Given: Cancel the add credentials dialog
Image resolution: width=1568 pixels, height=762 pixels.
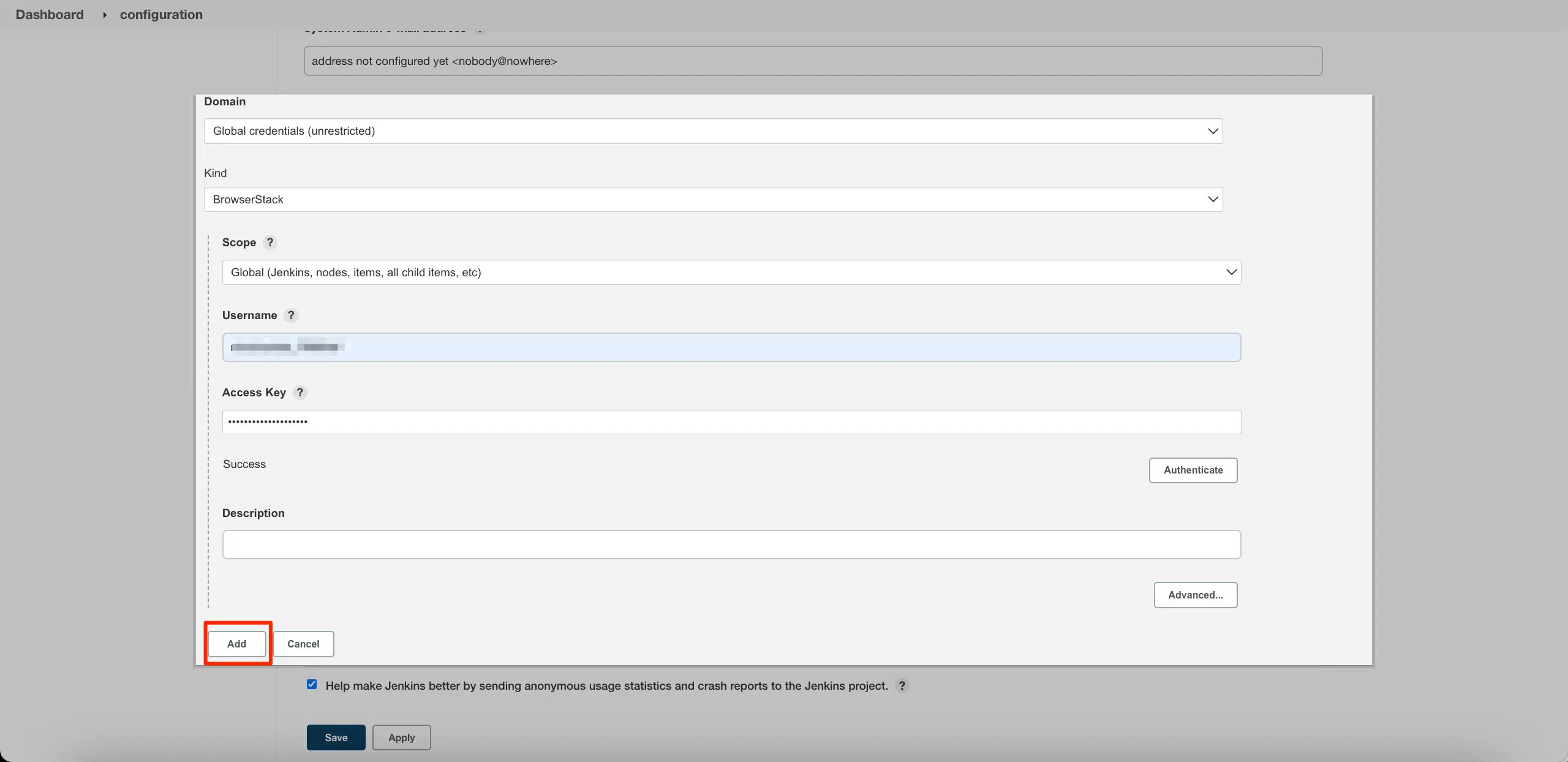Looking at the screenshot, I should point(303,644).
